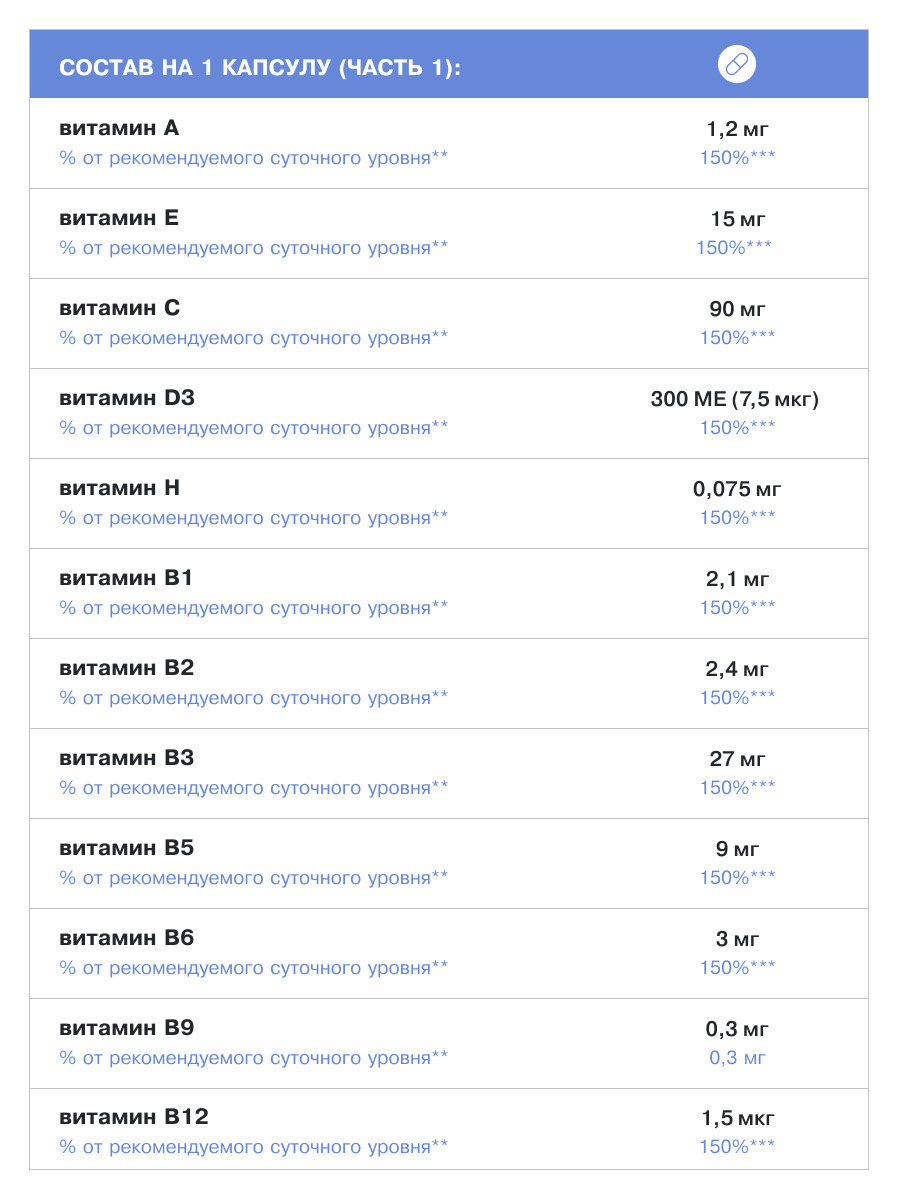Viewport: 900px width, 1200px height.
Task: Select the 27 мг value
Action: pos(737,759)
